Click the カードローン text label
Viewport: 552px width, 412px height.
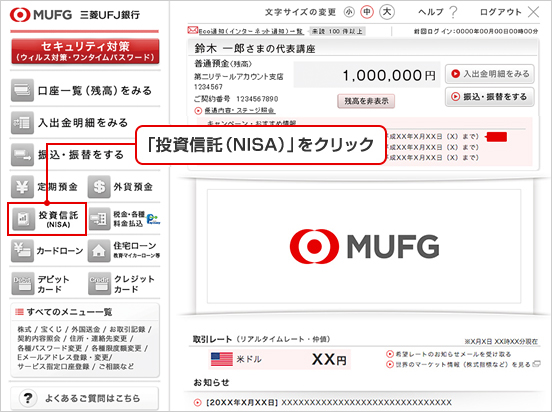(x=60, y=251)
